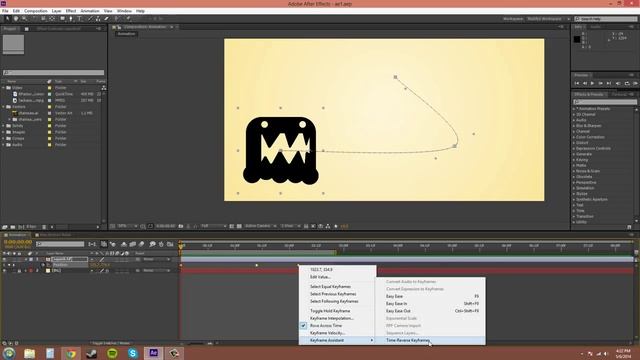Viewport: 640px width, 360px height.
Task: Expand Color Correction effects category
Action: pos(573,137)
